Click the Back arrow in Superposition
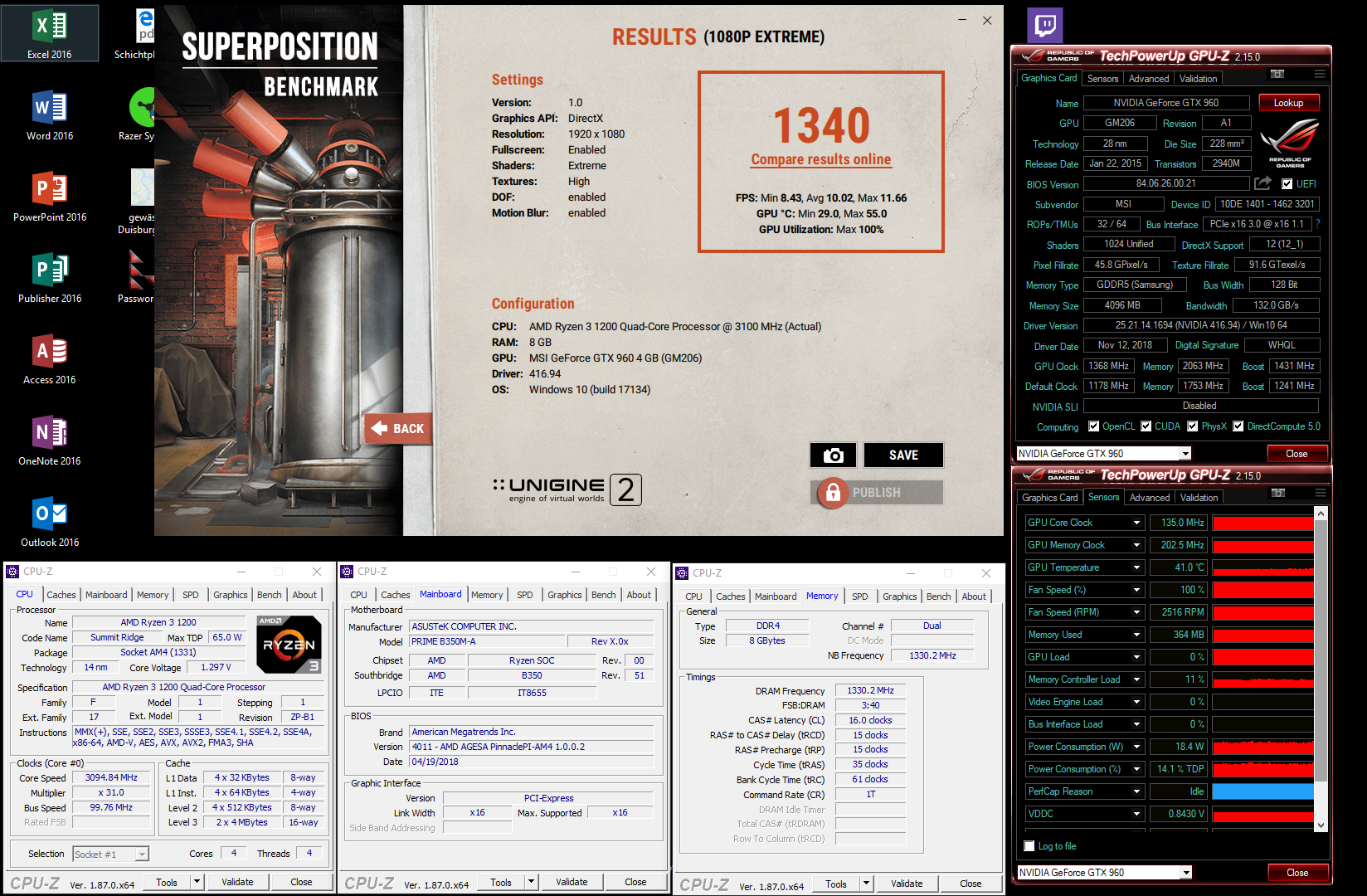This screenshot has height=896, width=1367. pos(398,428)
